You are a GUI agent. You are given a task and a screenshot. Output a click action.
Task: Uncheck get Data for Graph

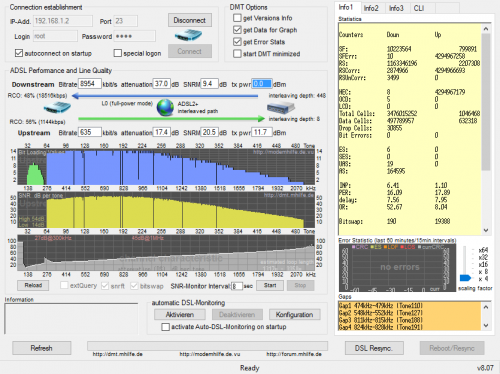[237, 30]
